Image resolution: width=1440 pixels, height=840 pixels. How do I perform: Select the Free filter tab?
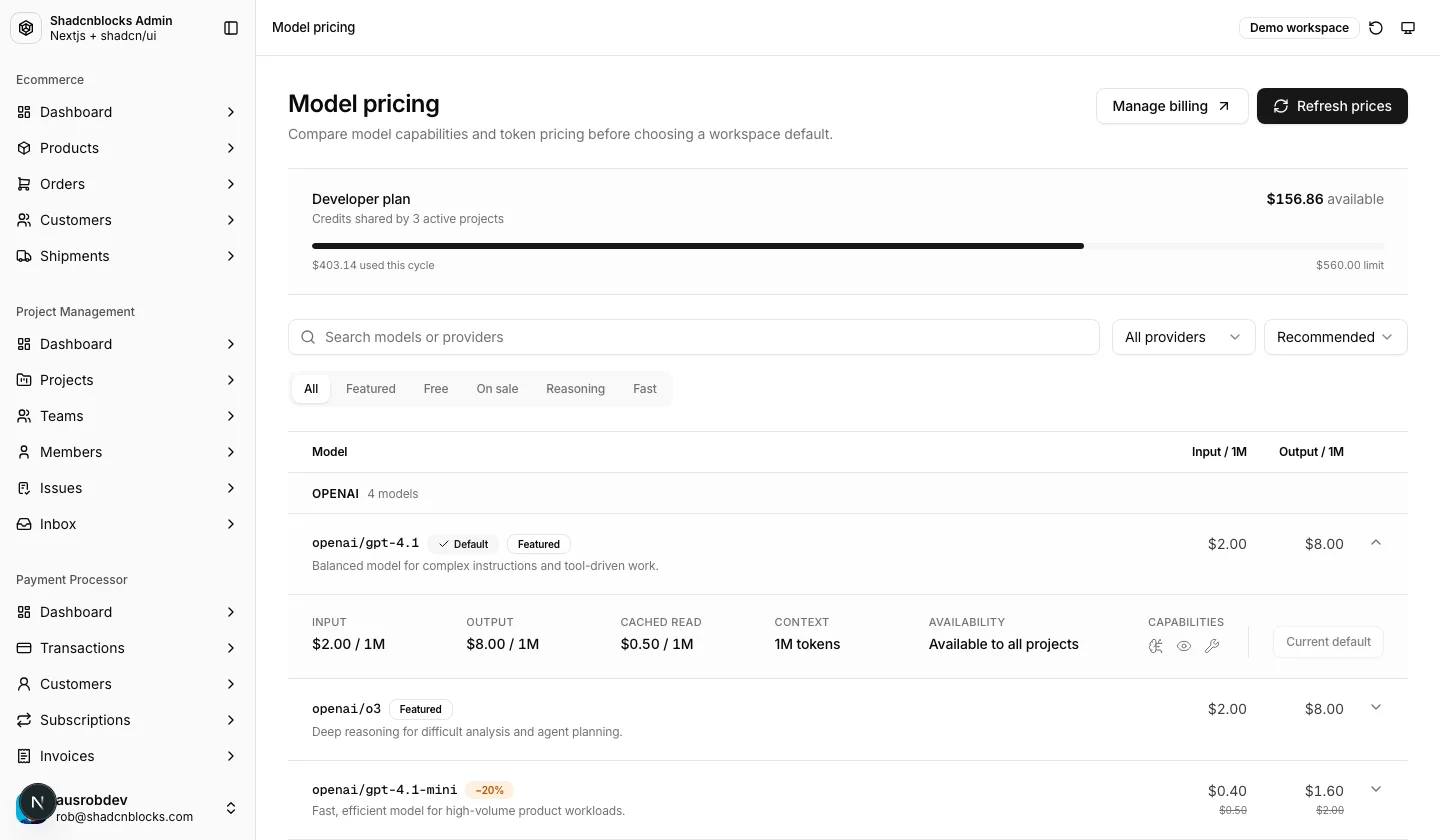tap(436, 389)
